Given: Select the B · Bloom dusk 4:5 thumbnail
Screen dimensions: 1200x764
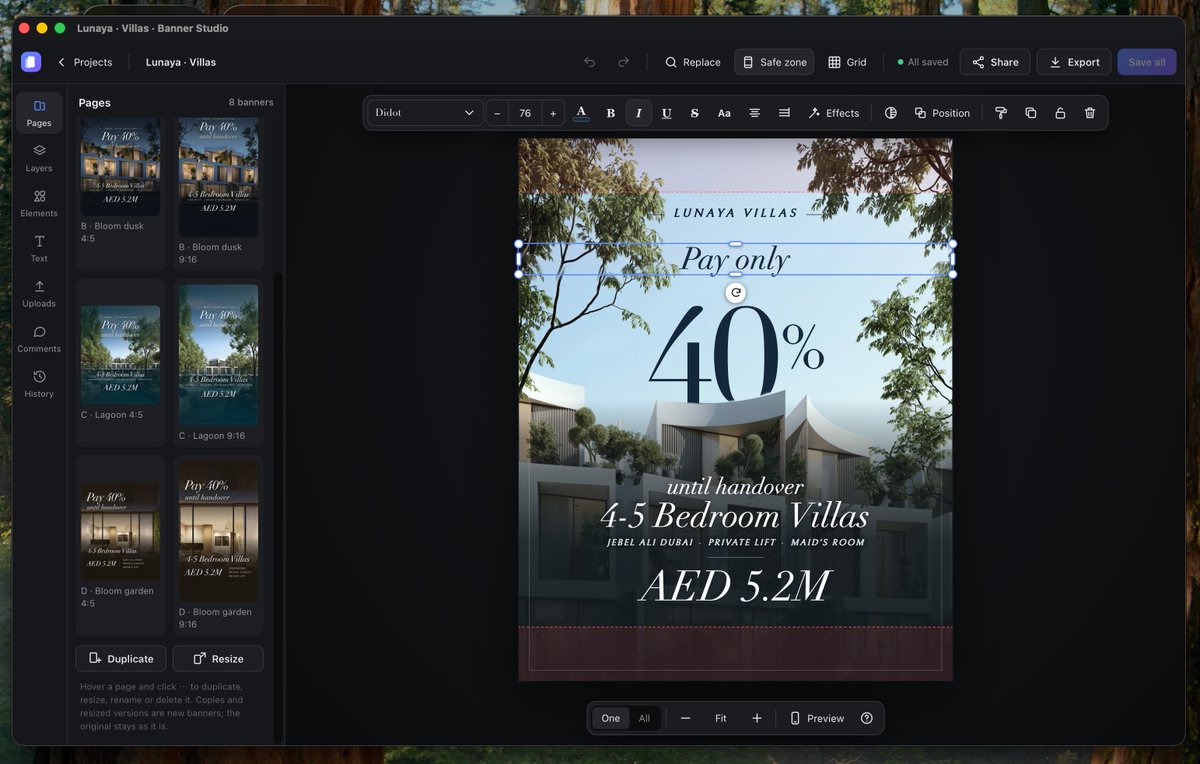Looking at the screenshot, I should [x=120, y=167].
